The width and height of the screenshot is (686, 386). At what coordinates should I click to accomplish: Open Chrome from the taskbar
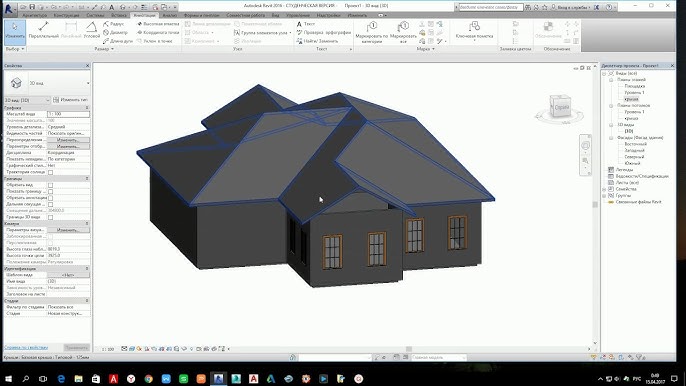(148, 379)
